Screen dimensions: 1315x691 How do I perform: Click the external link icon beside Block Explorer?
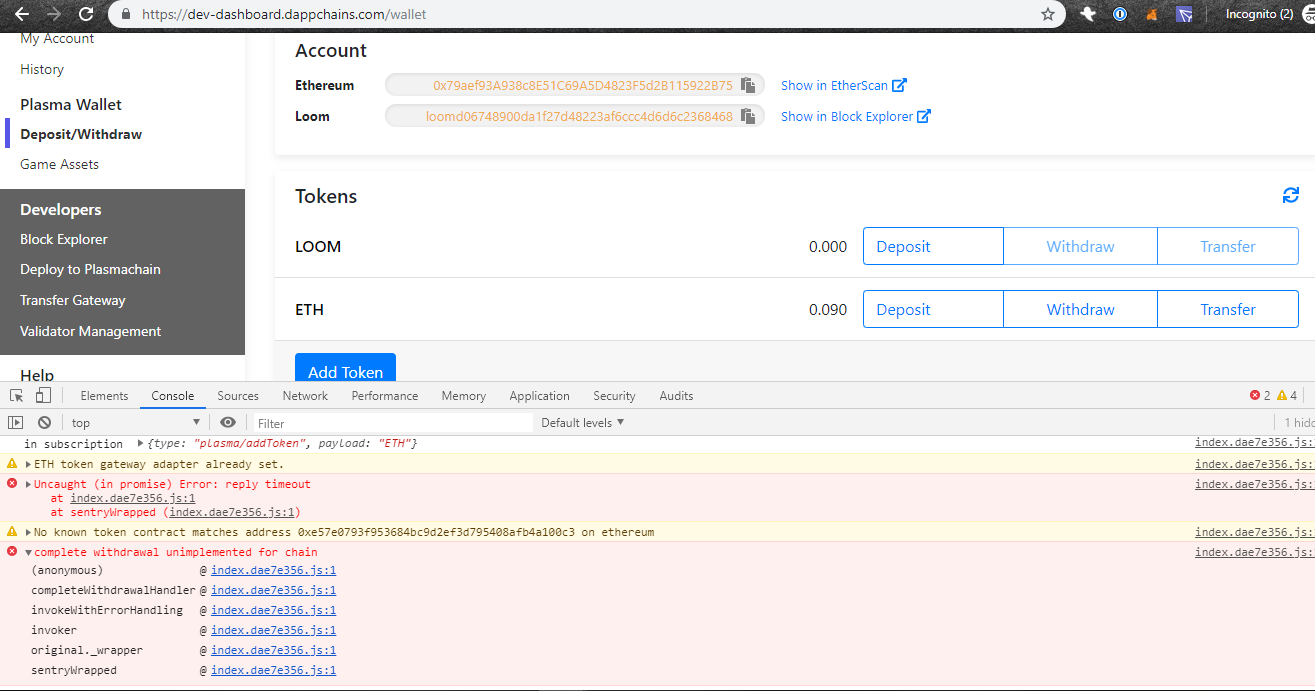pyautogui.click(x=924, y=116)
